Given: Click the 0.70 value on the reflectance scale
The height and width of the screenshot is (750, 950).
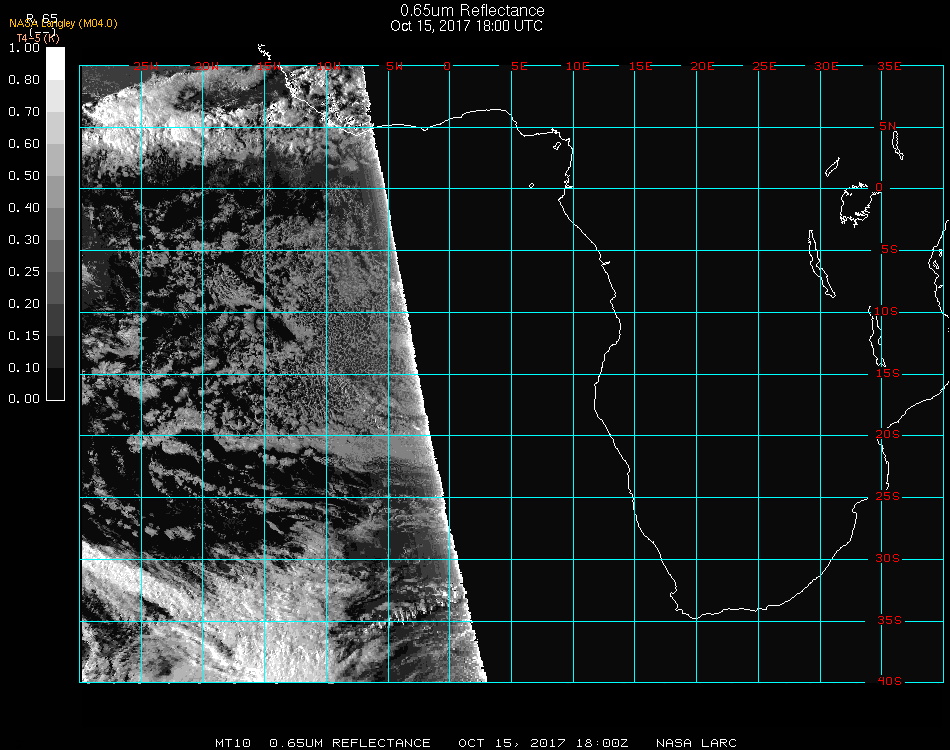Looking at the screenshot, I should (x=24, y=112).
